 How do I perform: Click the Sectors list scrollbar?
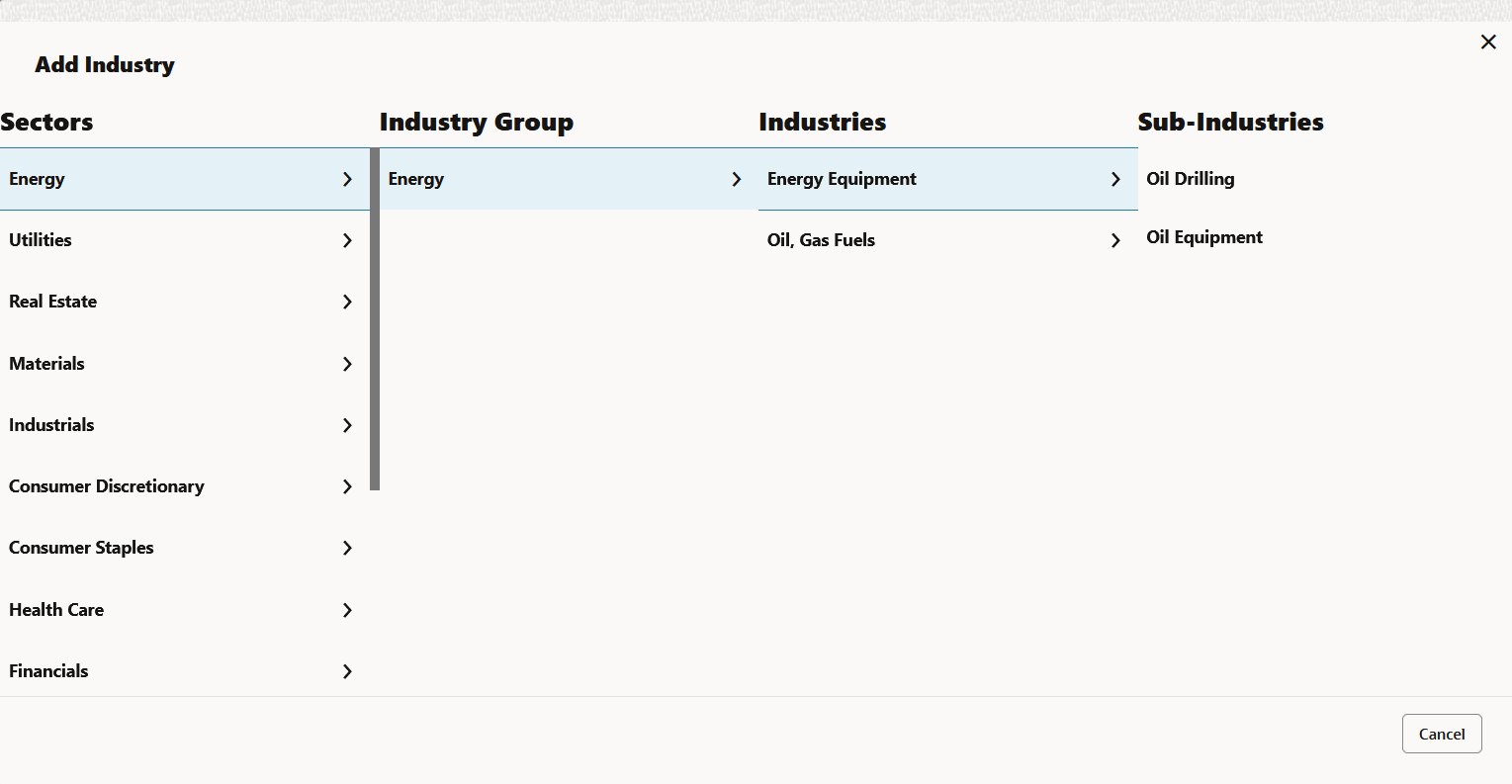(x=375, y=319)
